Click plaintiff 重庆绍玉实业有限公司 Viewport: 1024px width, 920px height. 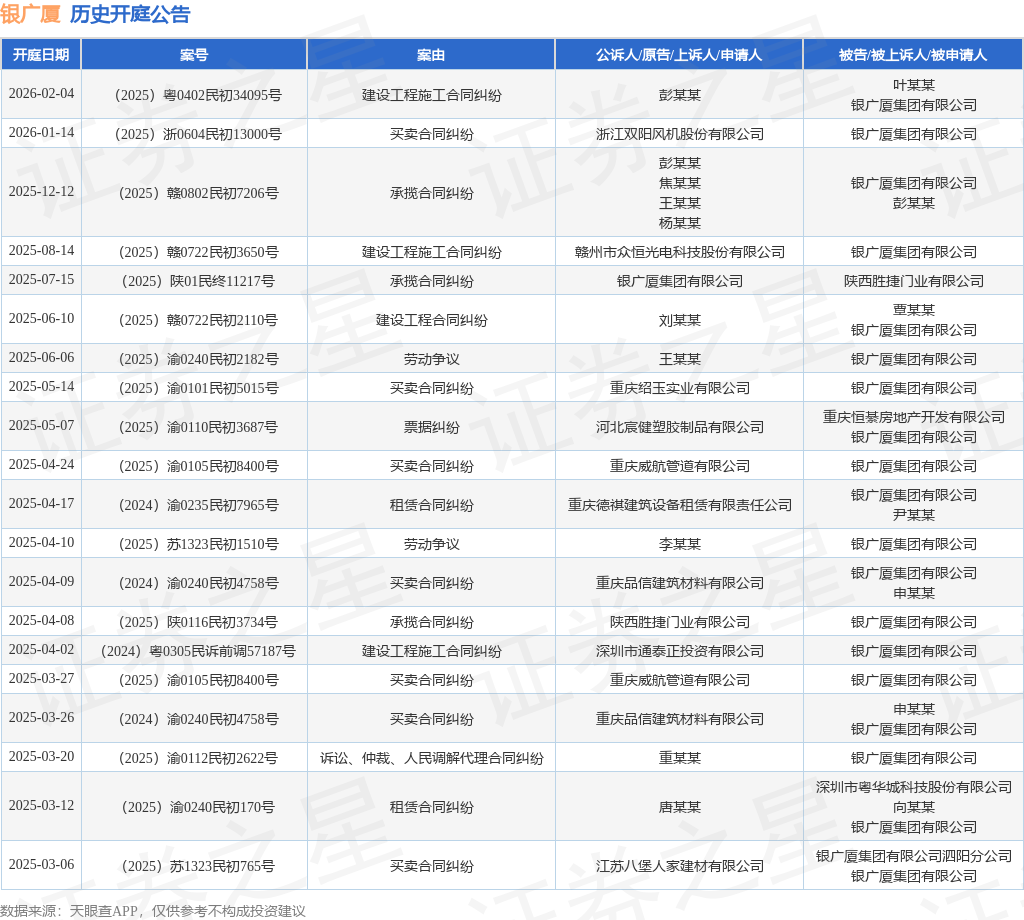click(x=679, y=389)
